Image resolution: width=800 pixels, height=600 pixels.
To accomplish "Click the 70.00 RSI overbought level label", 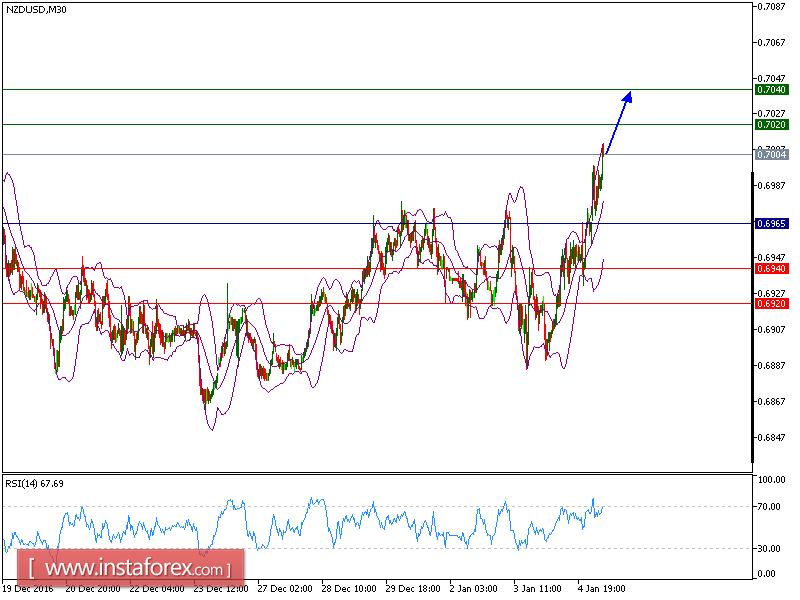I will click(x=770, y=507).
